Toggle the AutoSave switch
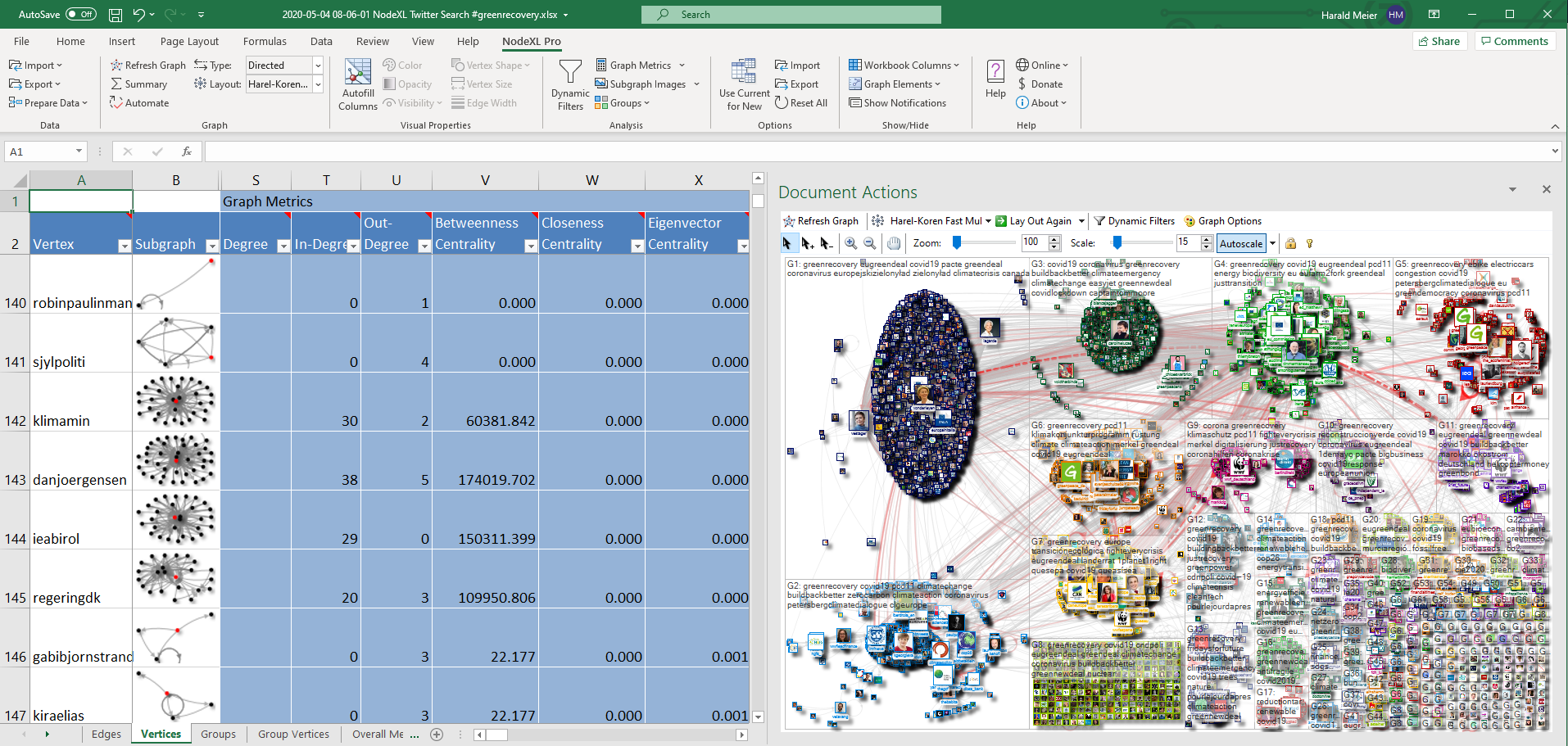The width and height of the screenshot is (1568, 746). [x=80, y=15]
